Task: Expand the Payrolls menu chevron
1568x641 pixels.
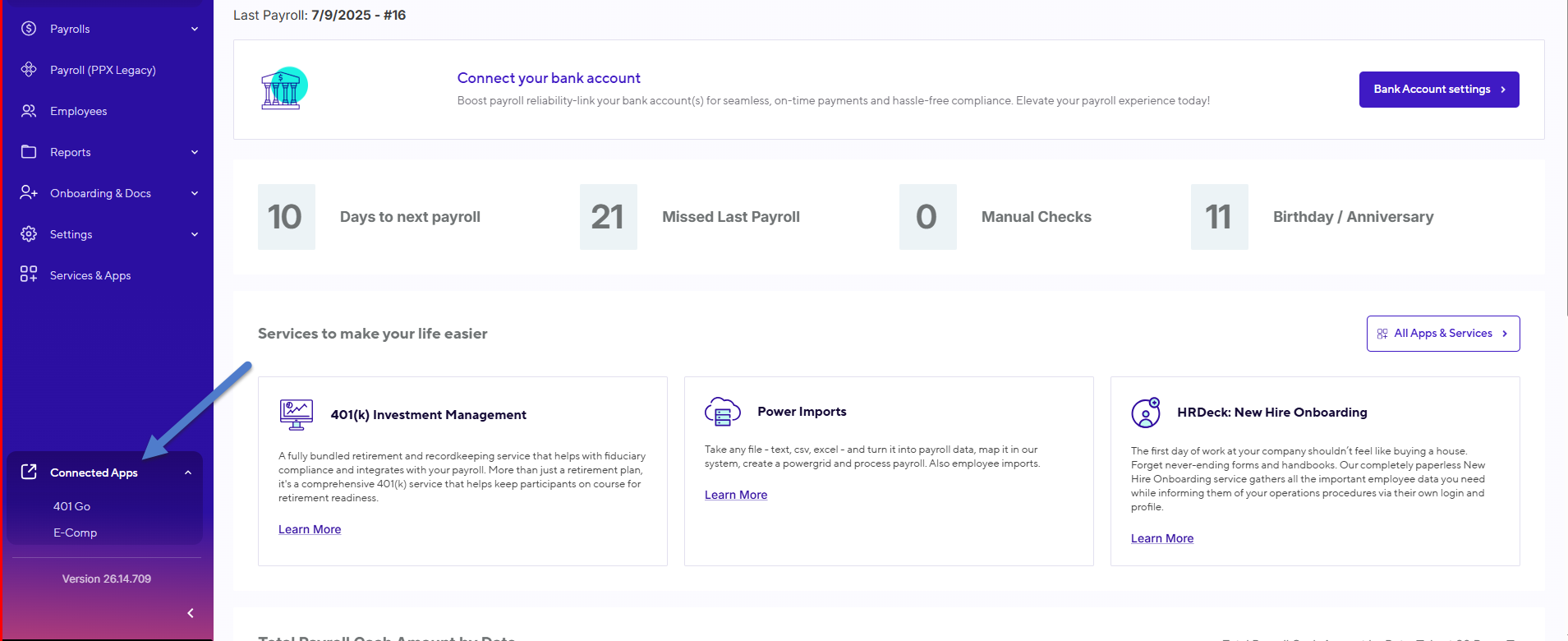Action: (x=195, y=29)
